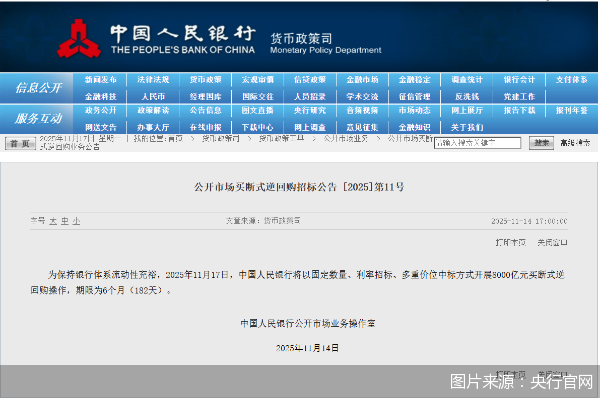The height and width of the screenshot is (398, 600).
Task: Go to 关于我们 page
Action: point(467,127)
